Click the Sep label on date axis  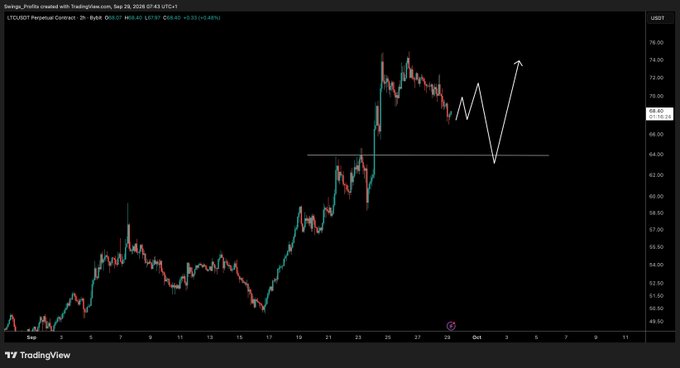pos(32,337)
